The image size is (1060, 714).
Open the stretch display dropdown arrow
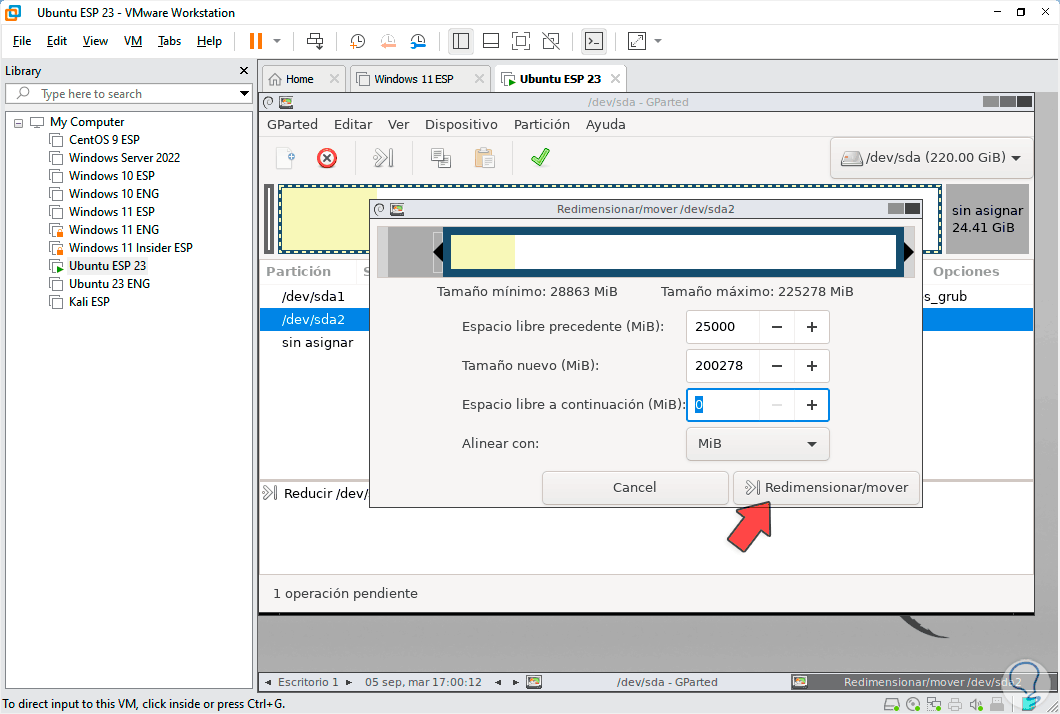tap(658, 41)
